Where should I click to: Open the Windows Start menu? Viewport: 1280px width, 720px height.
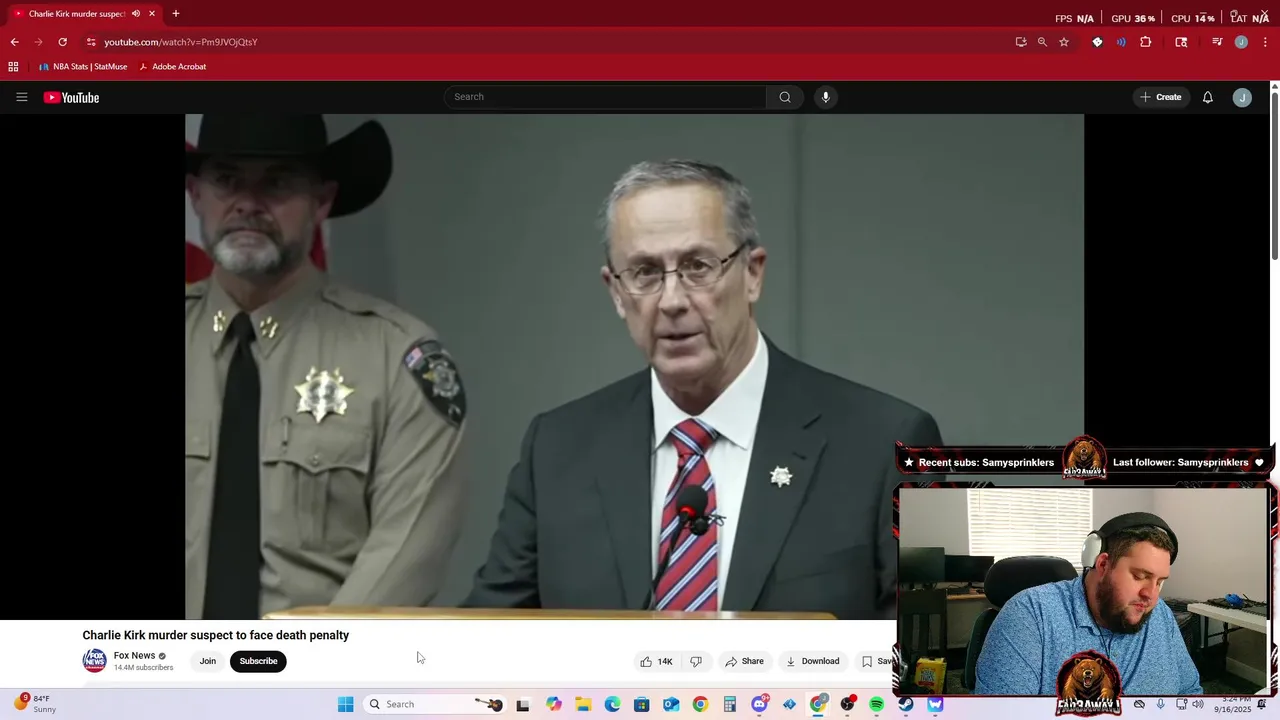345,704
